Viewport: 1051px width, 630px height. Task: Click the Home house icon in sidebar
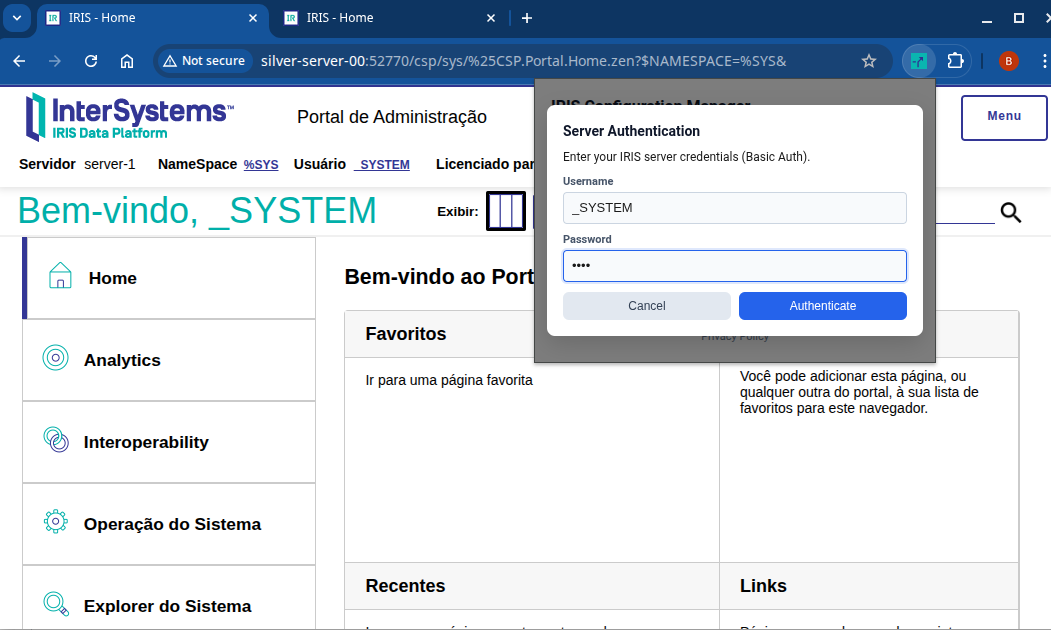[x=60, y=276]
